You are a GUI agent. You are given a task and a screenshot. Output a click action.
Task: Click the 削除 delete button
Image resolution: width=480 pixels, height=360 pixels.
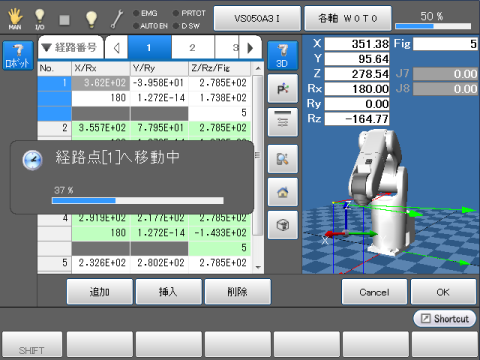click(x=238, y=292)
